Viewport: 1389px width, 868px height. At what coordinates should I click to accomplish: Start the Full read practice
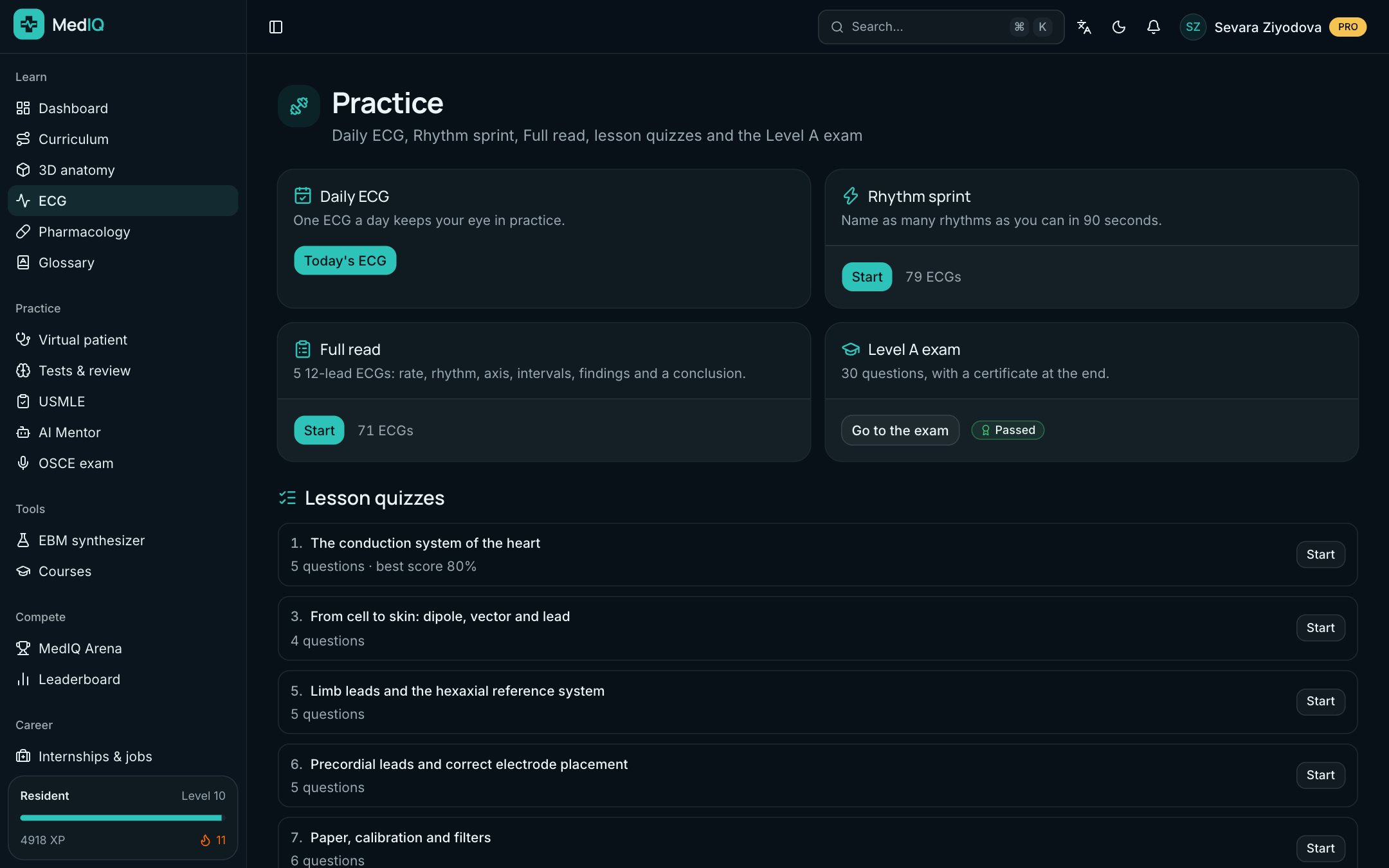pos(319,430)
